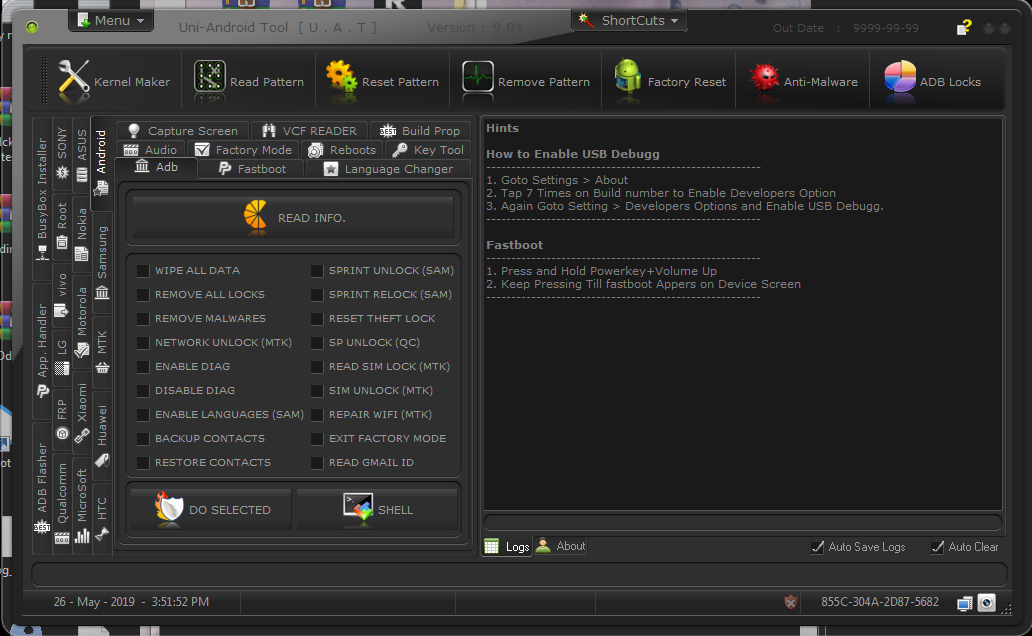Switch to VCF READER tab

[x=308, y=130]
